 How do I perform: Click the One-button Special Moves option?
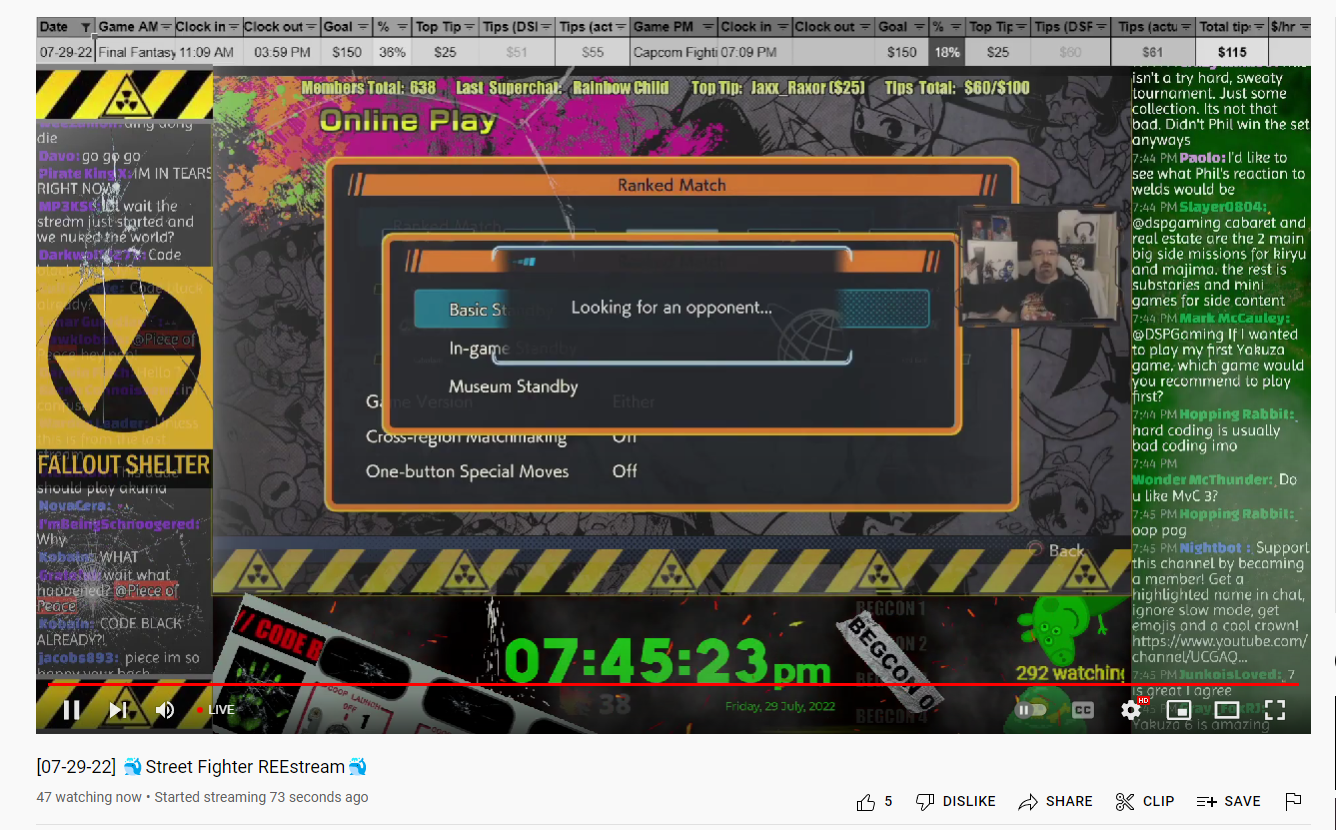[467, 471]
